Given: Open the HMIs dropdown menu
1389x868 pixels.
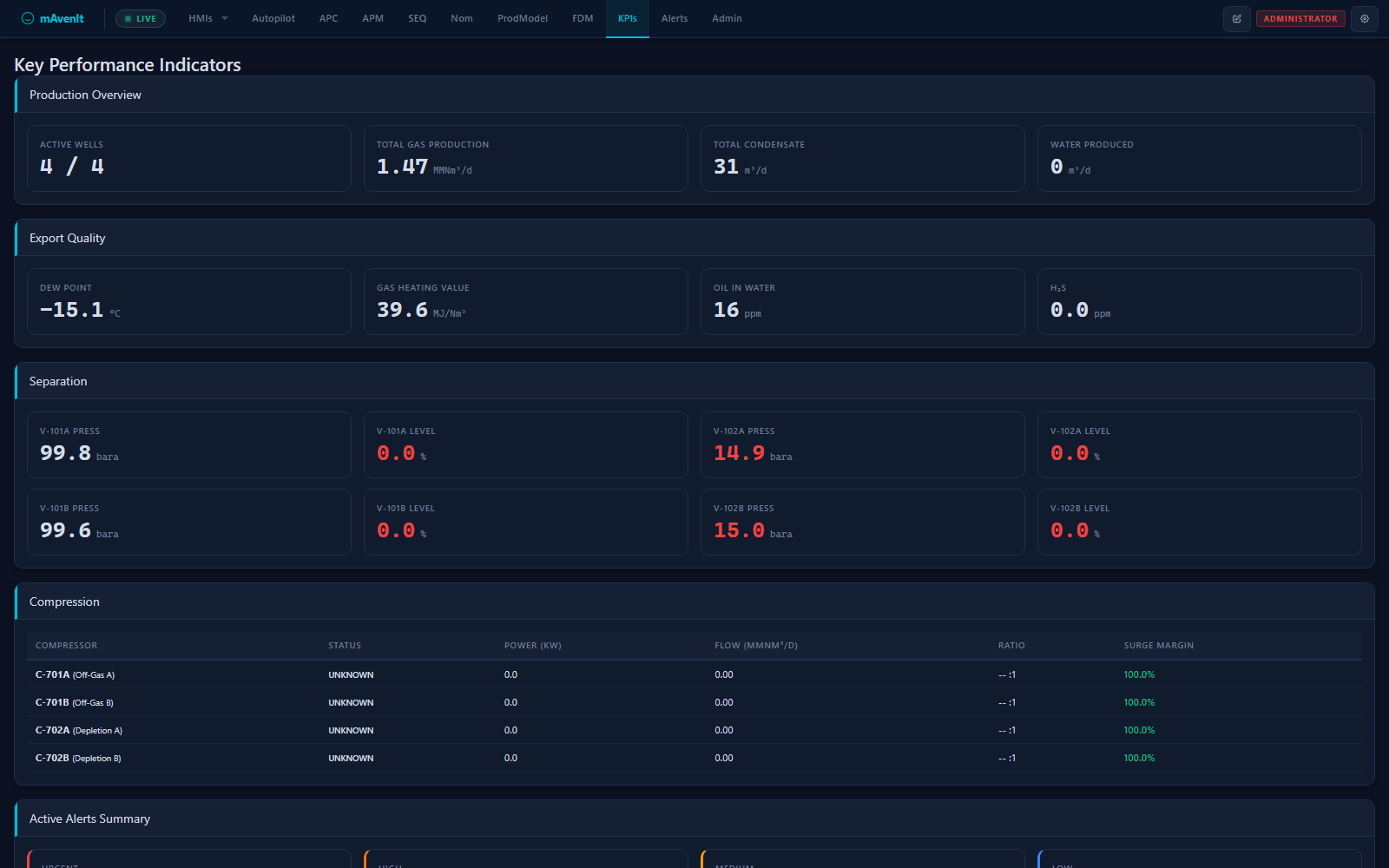Looking at the screenshot, I should [x=201, y=17].
